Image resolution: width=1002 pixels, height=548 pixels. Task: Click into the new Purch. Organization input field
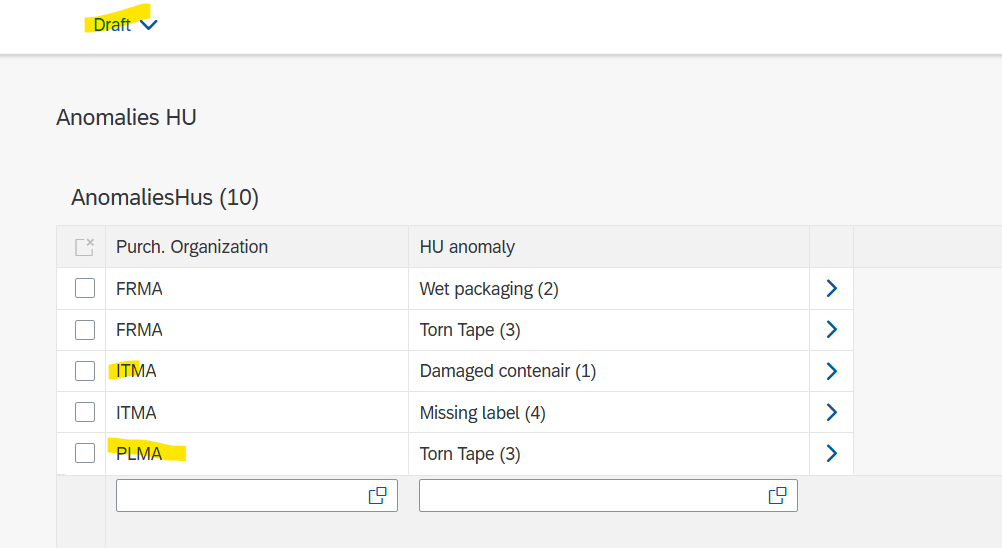coord(238,496)
